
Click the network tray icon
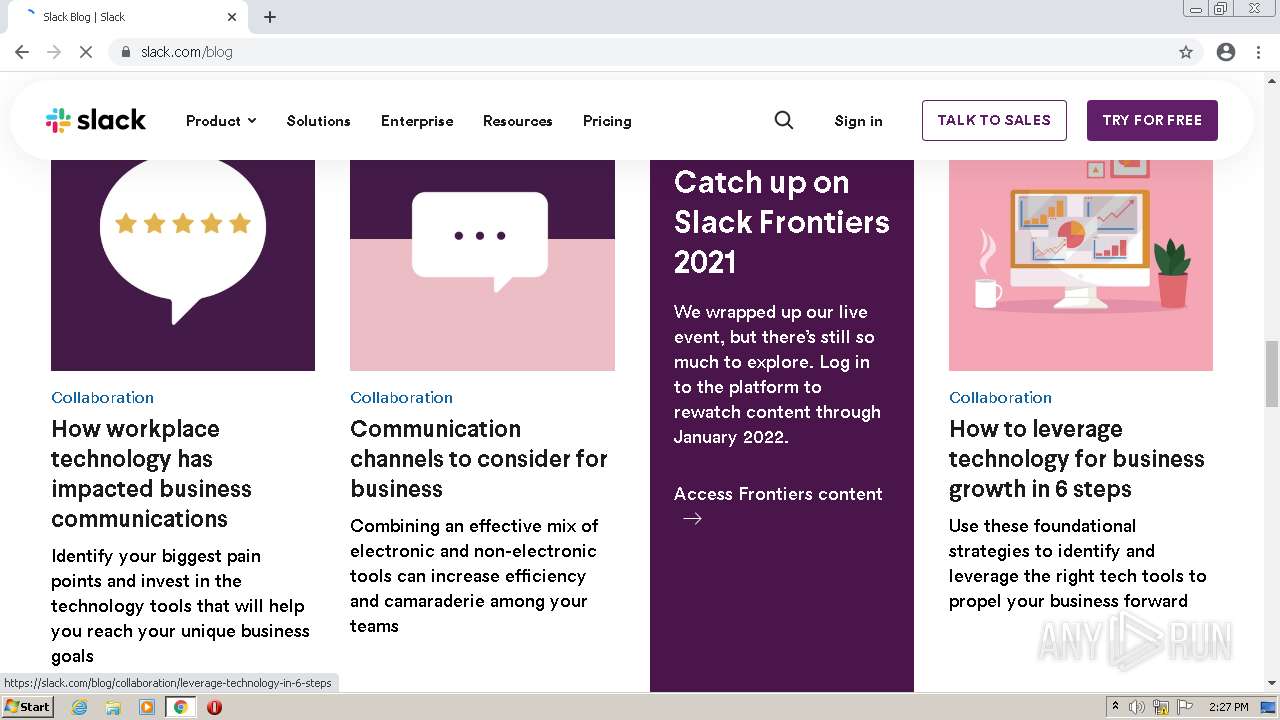click(x=1161, y=707)
